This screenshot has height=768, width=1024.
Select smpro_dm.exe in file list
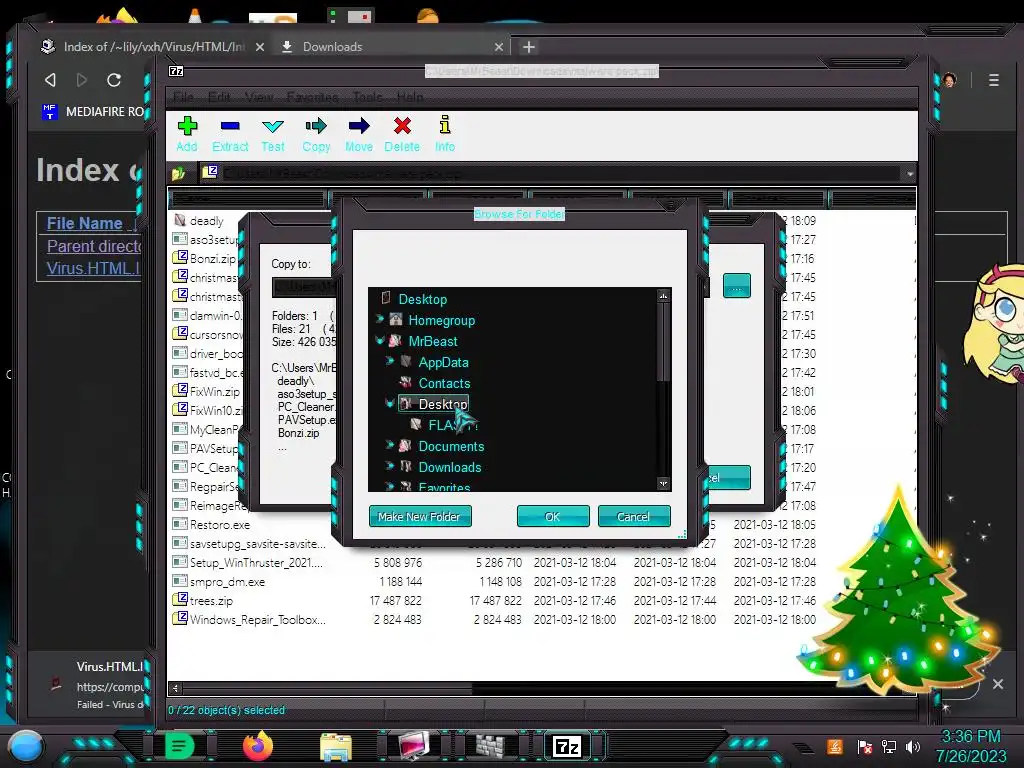227,581
